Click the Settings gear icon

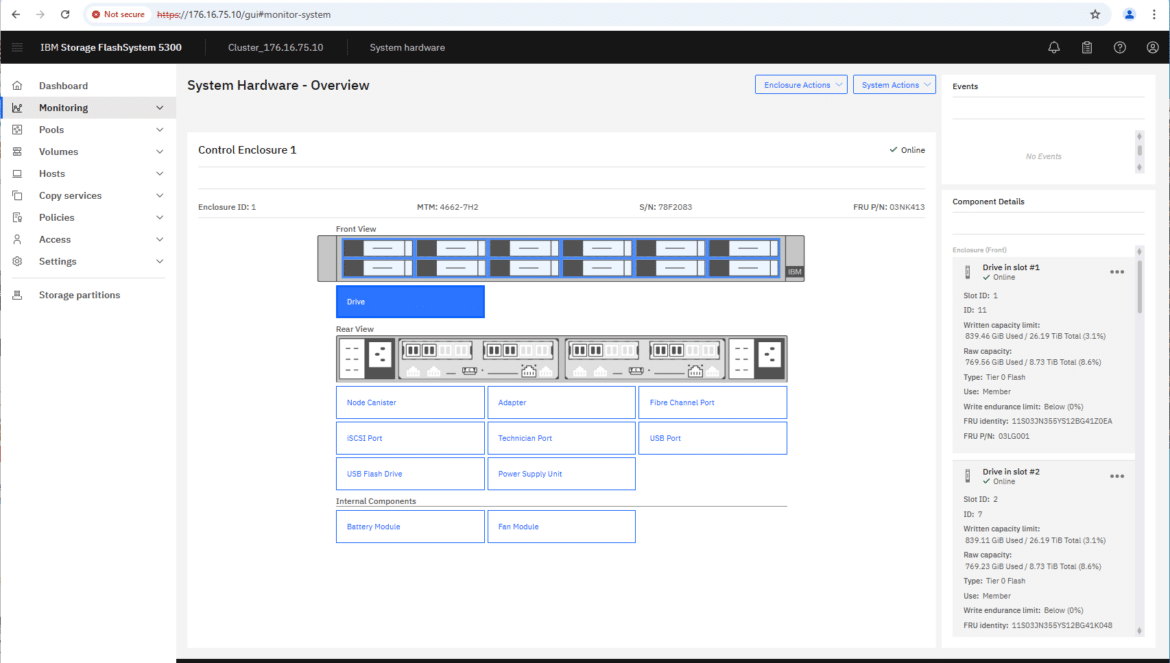point(17,262)
